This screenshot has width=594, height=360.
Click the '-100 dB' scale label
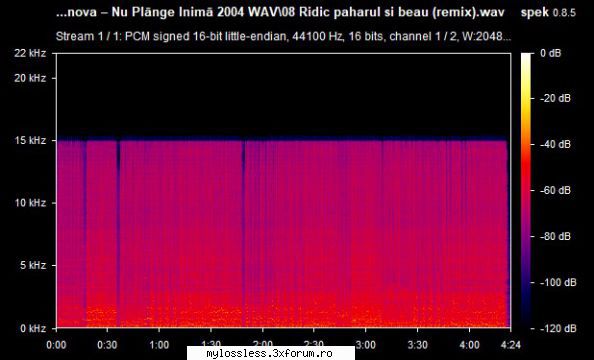pos(558,282)
